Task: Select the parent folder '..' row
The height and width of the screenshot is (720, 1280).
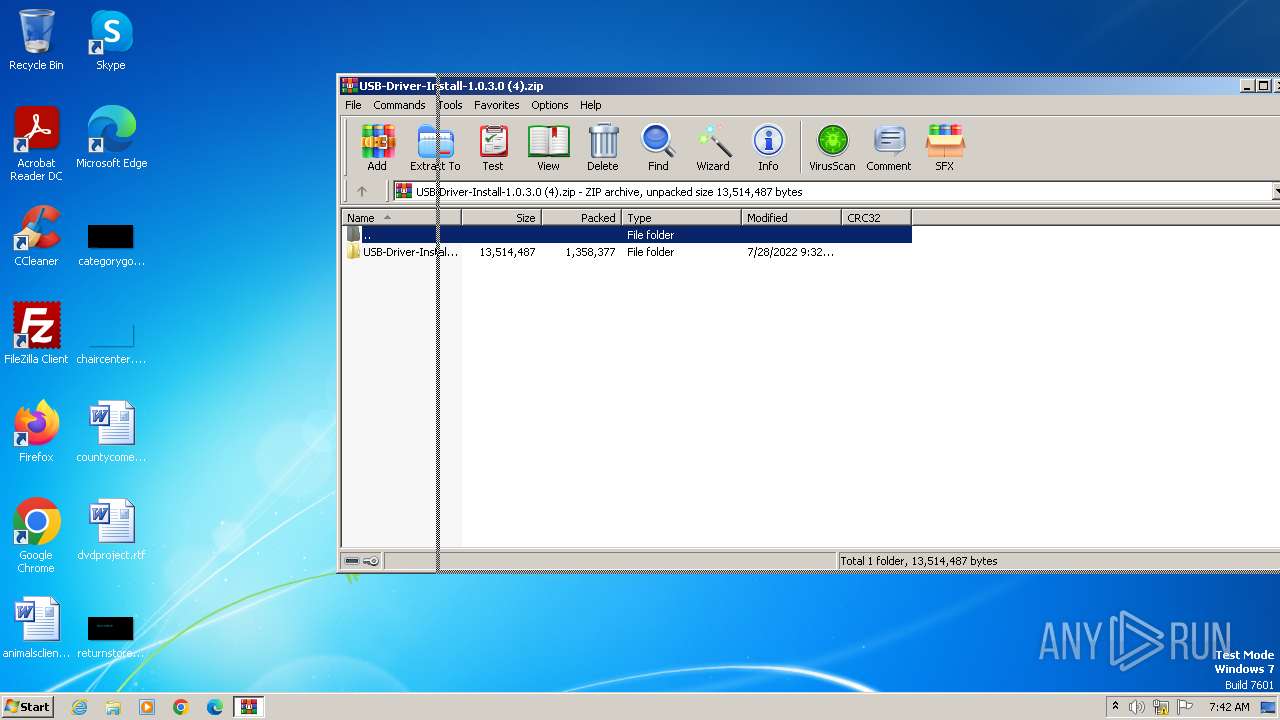Action: 627,235
